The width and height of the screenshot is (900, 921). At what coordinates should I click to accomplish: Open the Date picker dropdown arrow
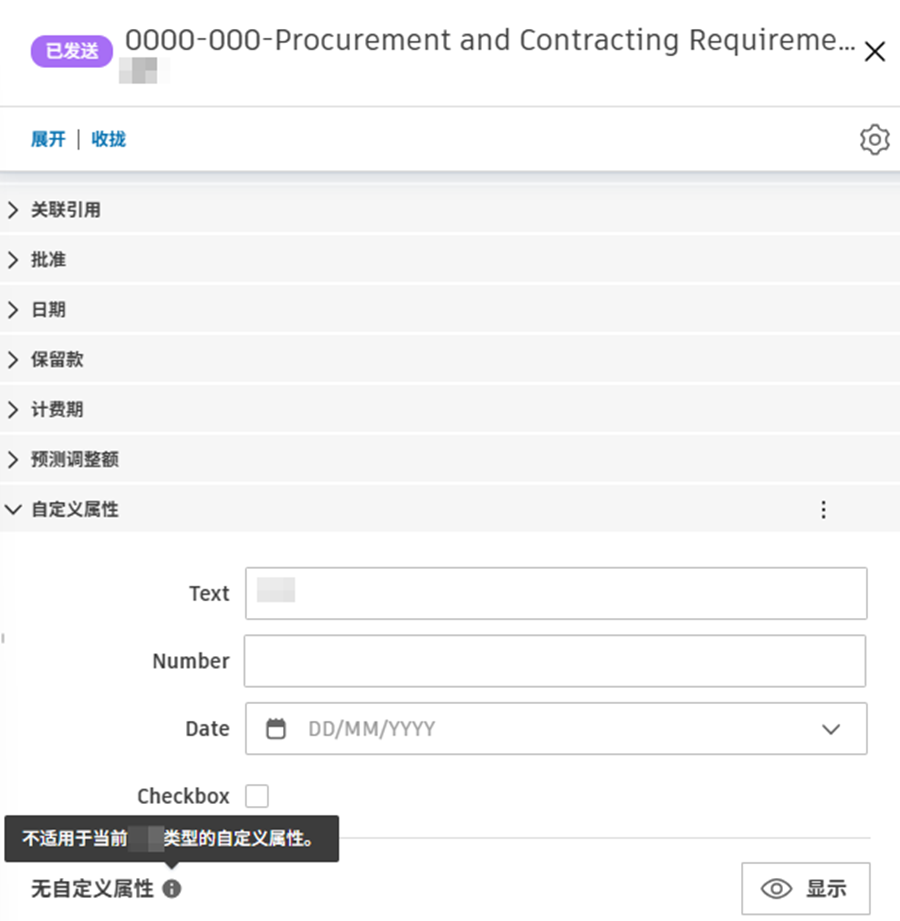tap(831, 729)
